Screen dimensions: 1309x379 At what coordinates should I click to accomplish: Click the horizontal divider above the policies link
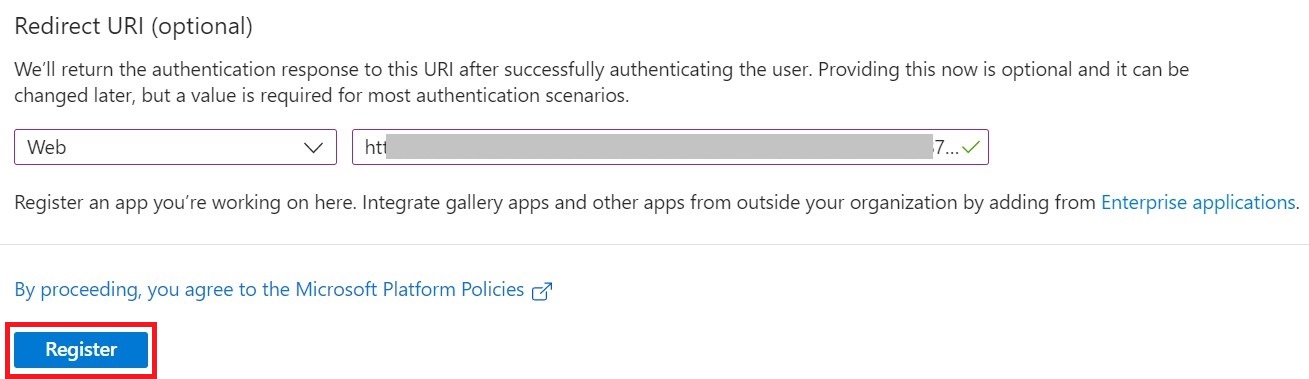coord(654,243)
